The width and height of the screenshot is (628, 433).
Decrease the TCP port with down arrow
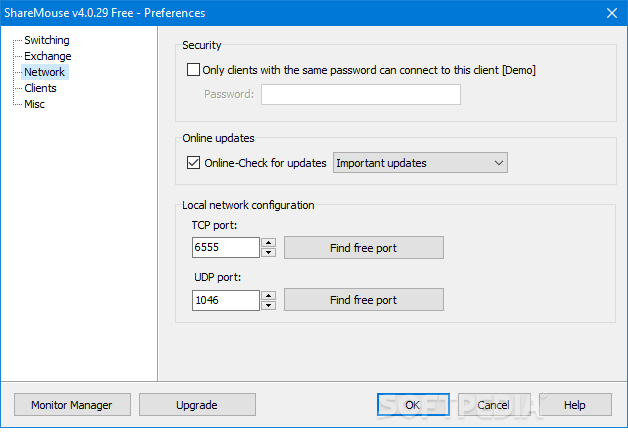268,252
